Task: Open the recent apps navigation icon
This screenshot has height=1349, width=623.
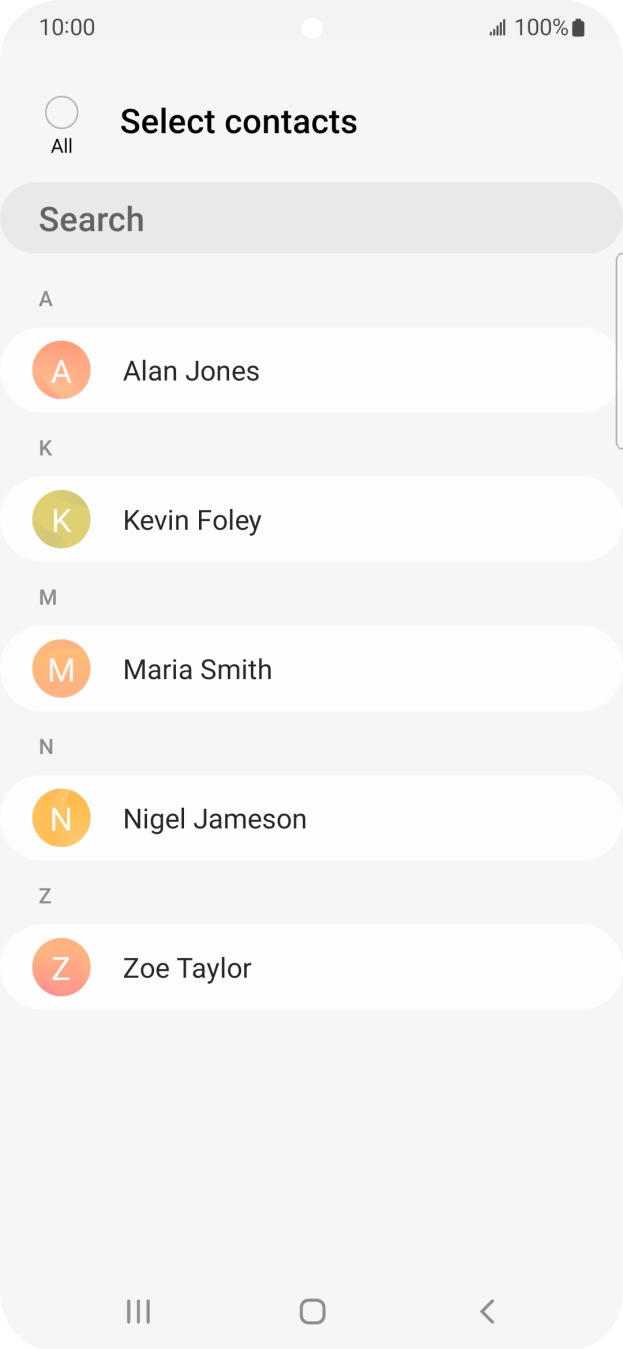Action: (x=138, y=1311)
